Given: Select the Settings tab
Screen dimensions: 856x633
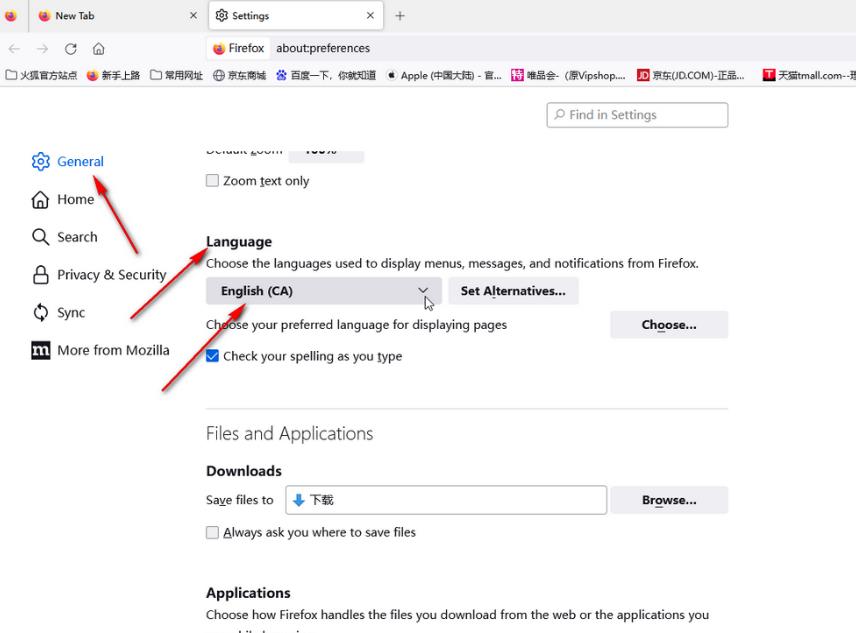Looking at the screenshot, I should point(296,16).
